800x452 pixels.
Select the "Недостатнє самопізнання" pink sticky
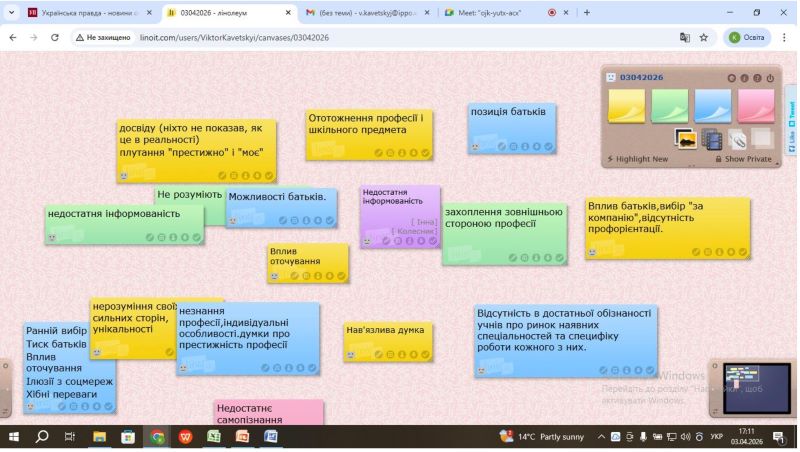[269, 413]
